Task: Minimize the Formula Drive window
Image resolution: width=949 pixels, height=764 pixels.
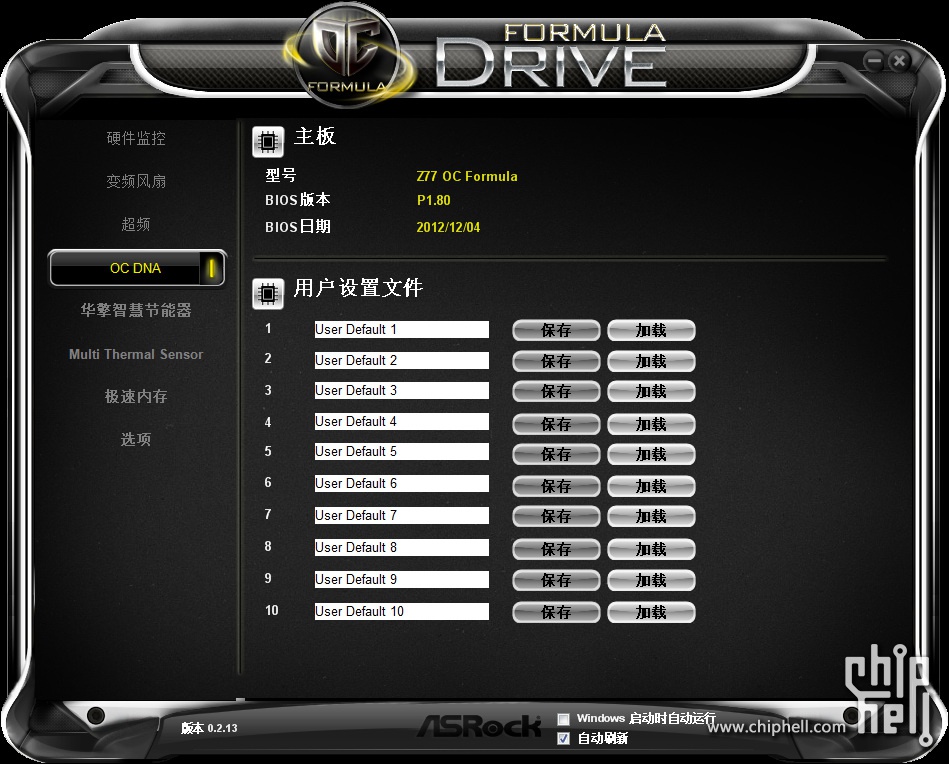Action: [873, 61]
